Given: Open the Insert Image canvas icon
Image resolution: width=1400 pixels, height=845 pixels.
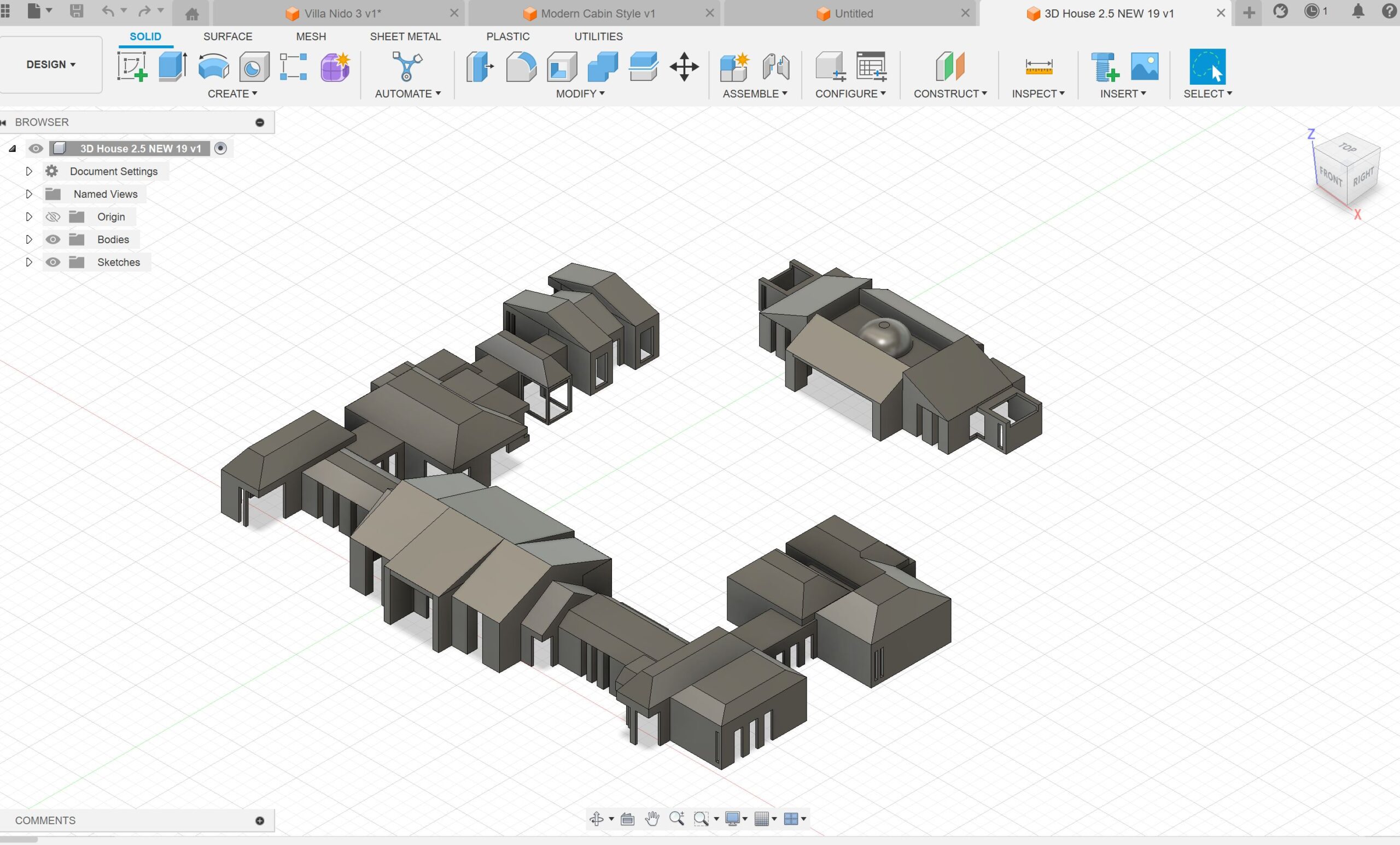Looking at the screenshot, I should (x=1144, y=67).
